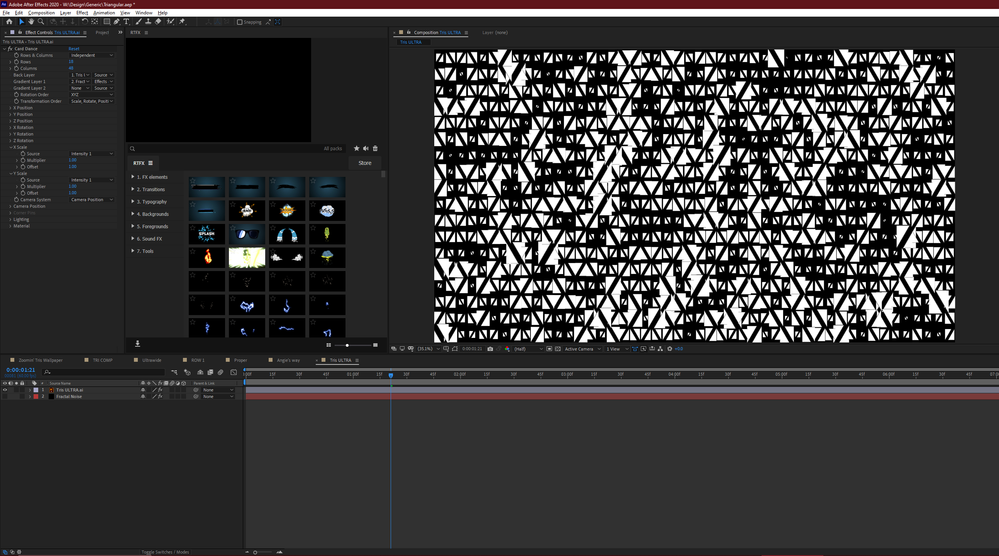Open Rows & Columns Independent dropdown
This screenshot has width=999, height=556.
coord(92,55)
